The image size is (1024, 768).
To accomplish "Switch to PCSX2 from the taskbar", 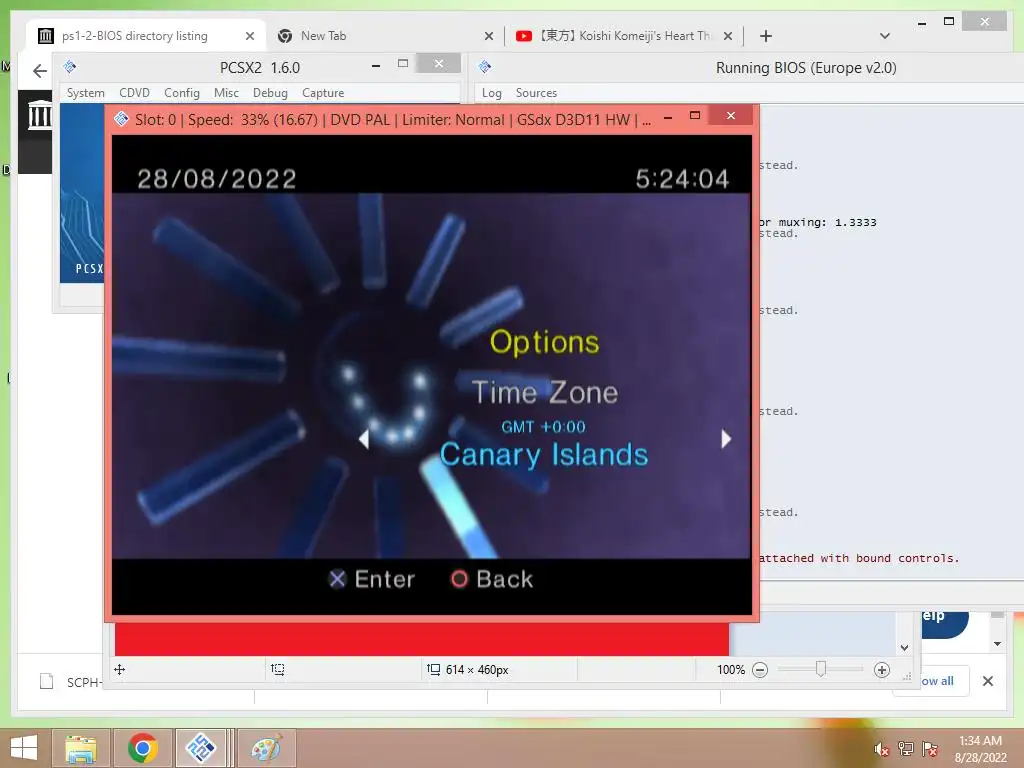I will coord(201,748).
